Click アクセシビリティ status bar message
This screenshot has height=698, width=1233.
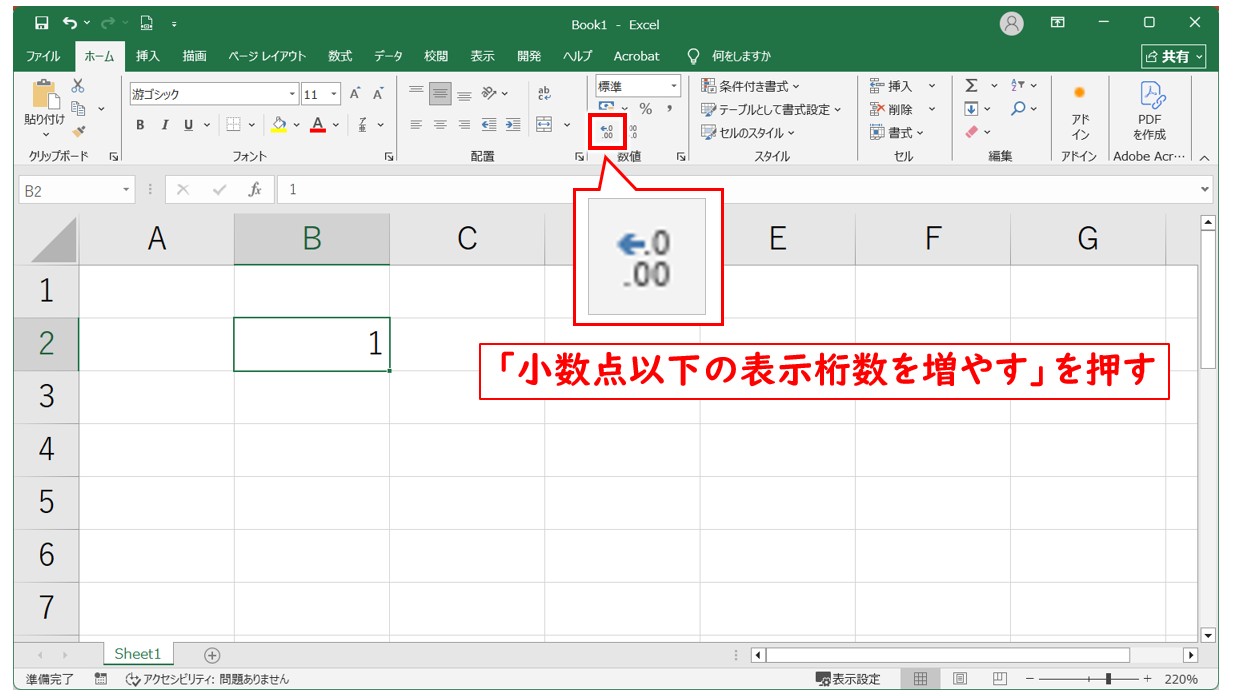[x=208, y=679]
